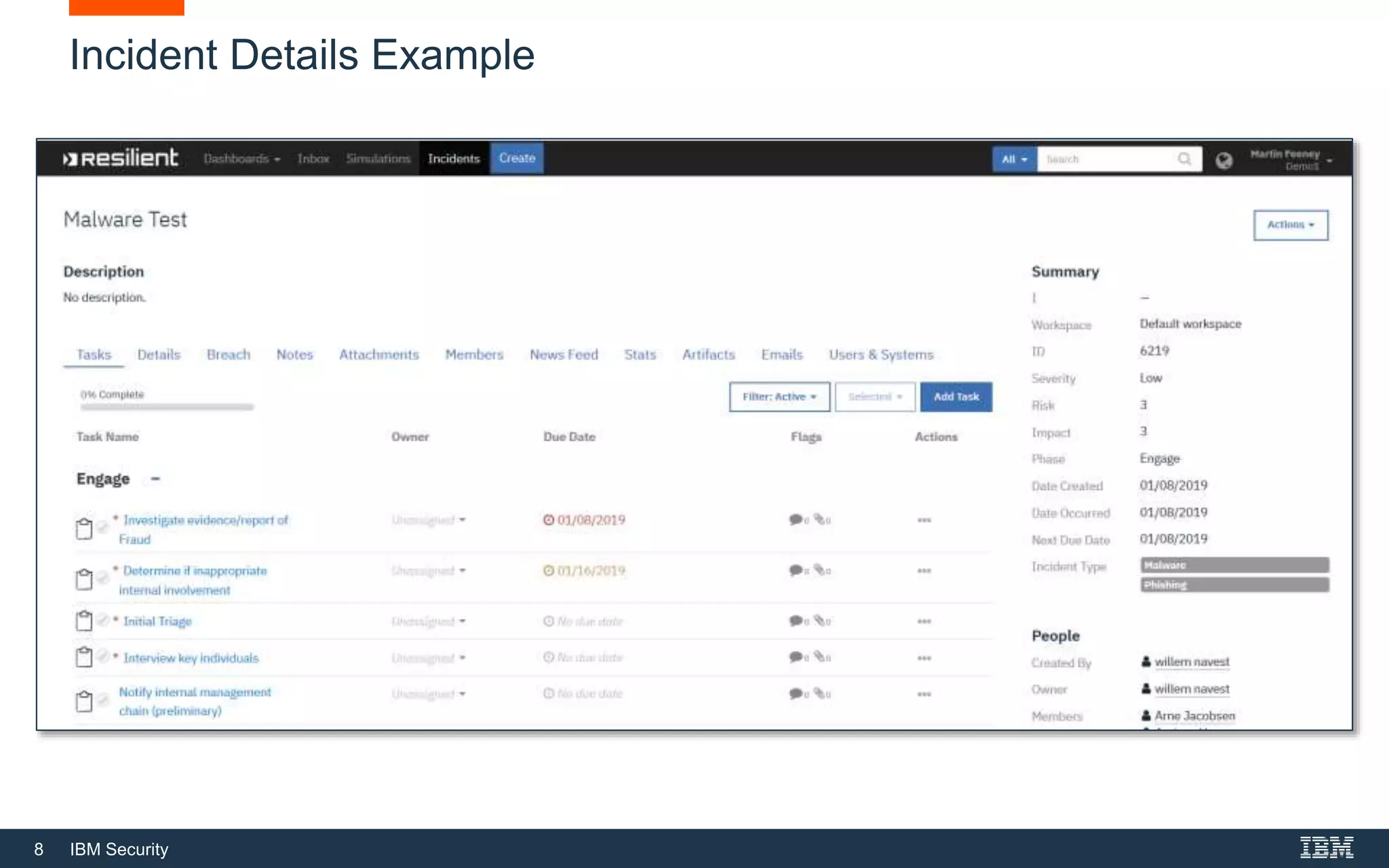Viewport: 1389px width, 868px height.
Task: Collapse the Engage phase section
Action: coord(155,479)
